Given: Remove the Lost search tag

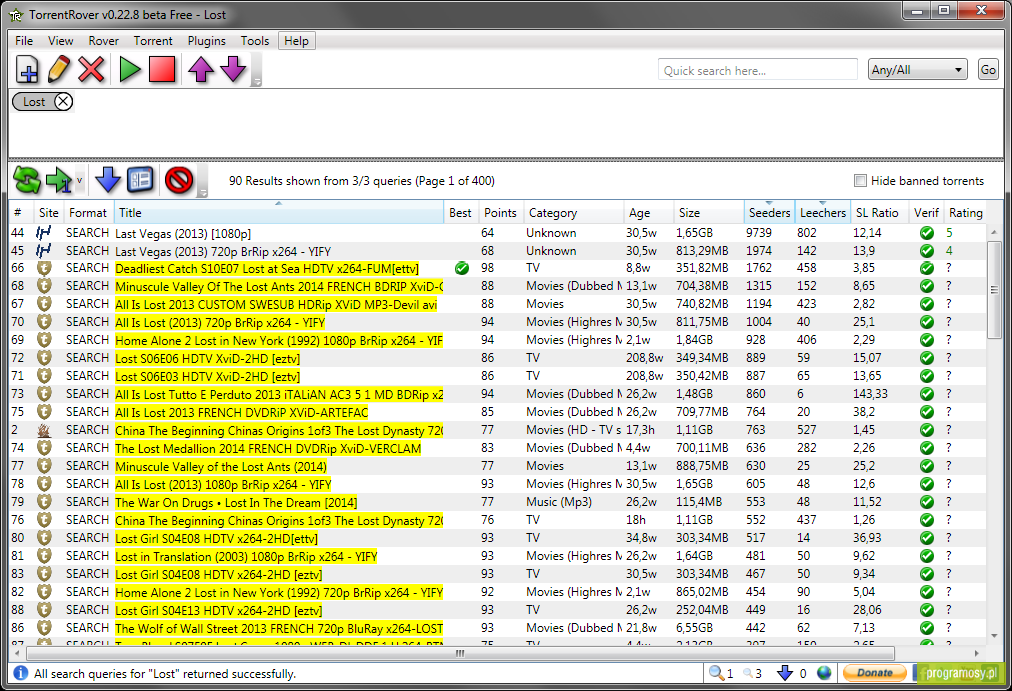Looking at the screenshot, I should (63, 101).
